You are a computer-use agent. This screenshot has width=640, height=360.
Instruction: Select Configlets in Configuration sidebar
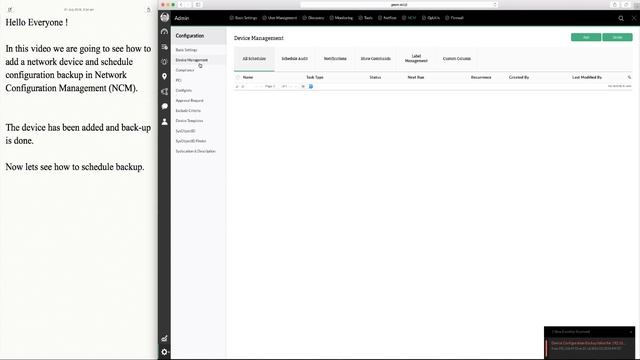point(184,90)
